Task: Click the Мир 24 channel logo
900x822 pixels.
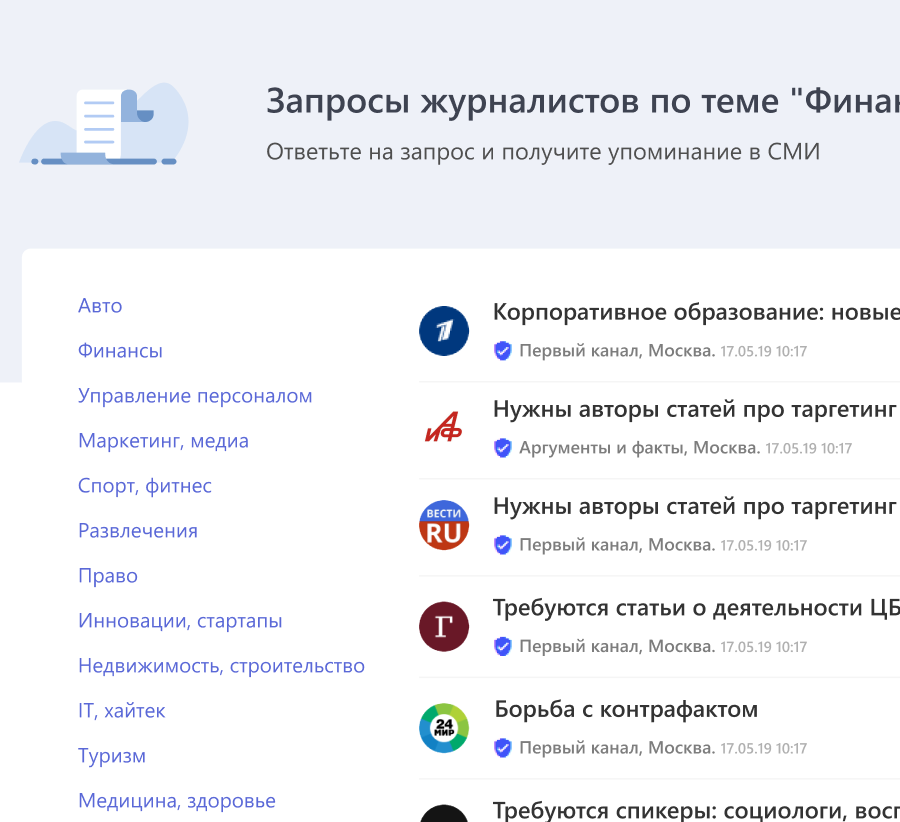Action: coord(444,728)
